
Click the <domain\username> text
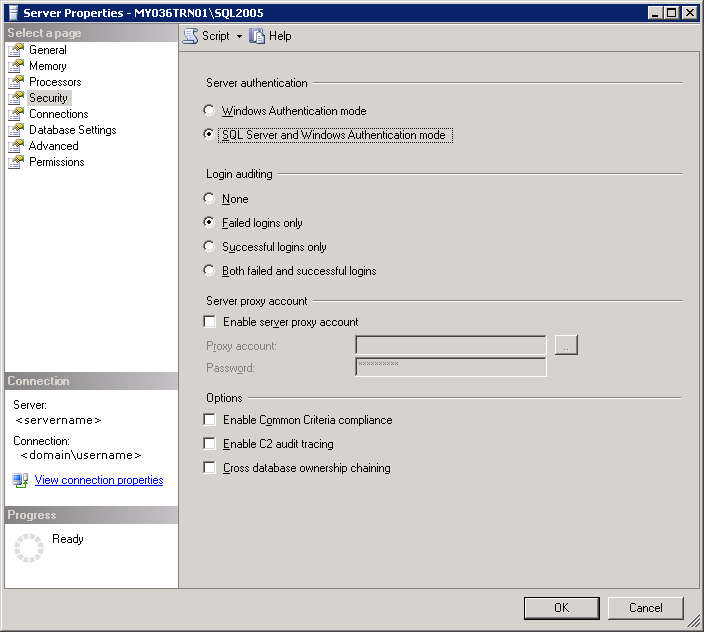pyautogui.click(x=81, y=455)
